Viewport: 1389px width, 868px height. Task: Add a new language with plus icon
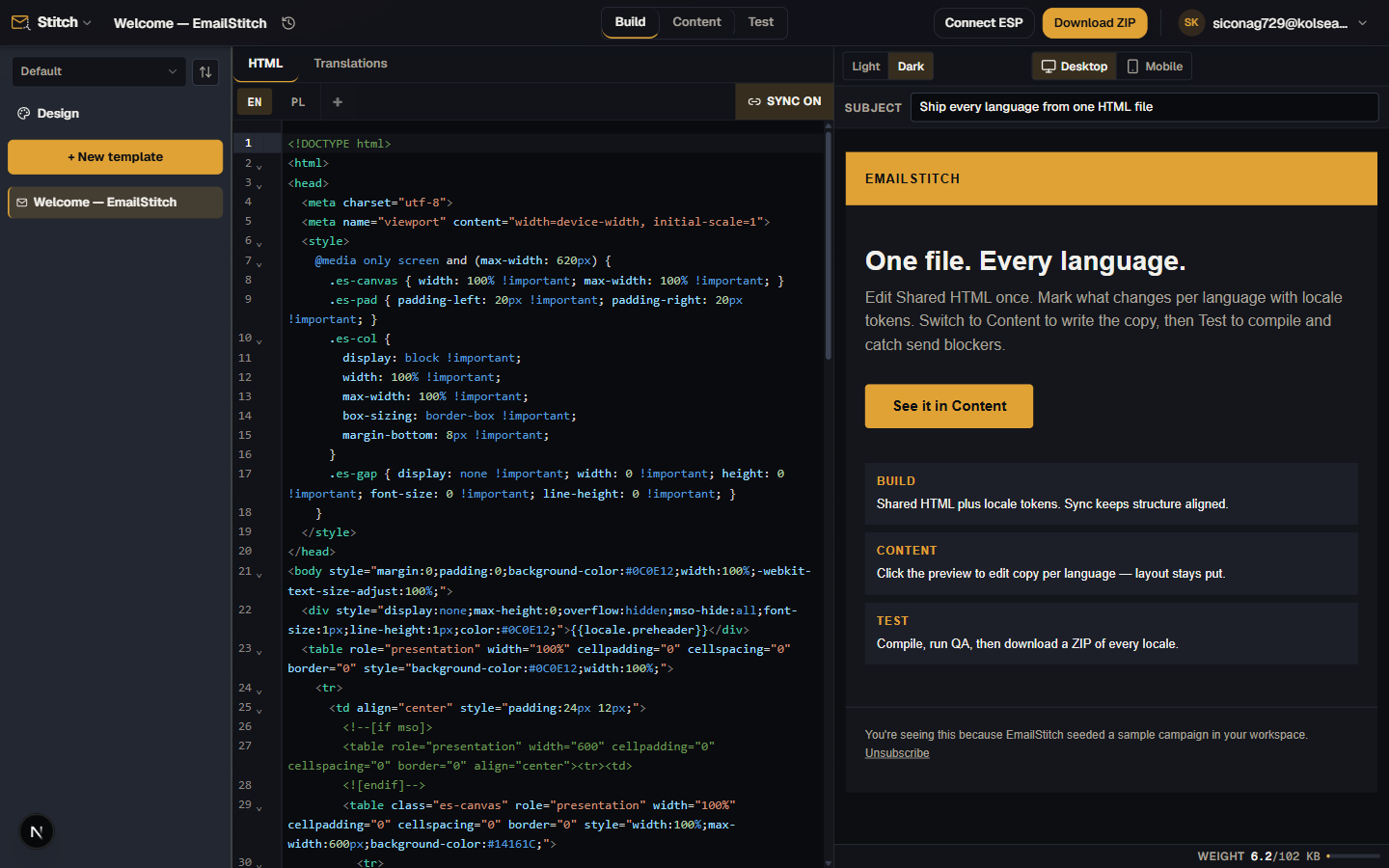pyautogui.click(x=338, y=102)
